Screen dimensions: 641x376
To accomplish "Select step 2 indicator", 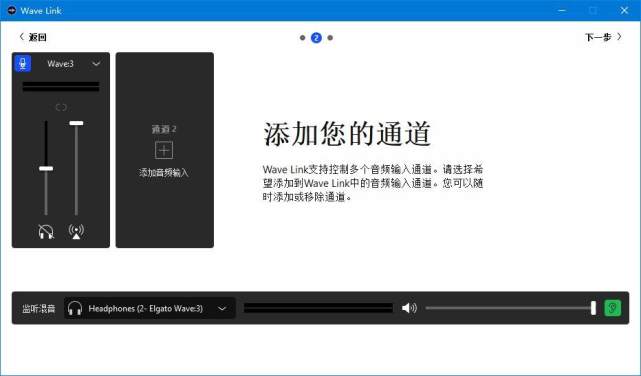I will (x=316, y=38).
